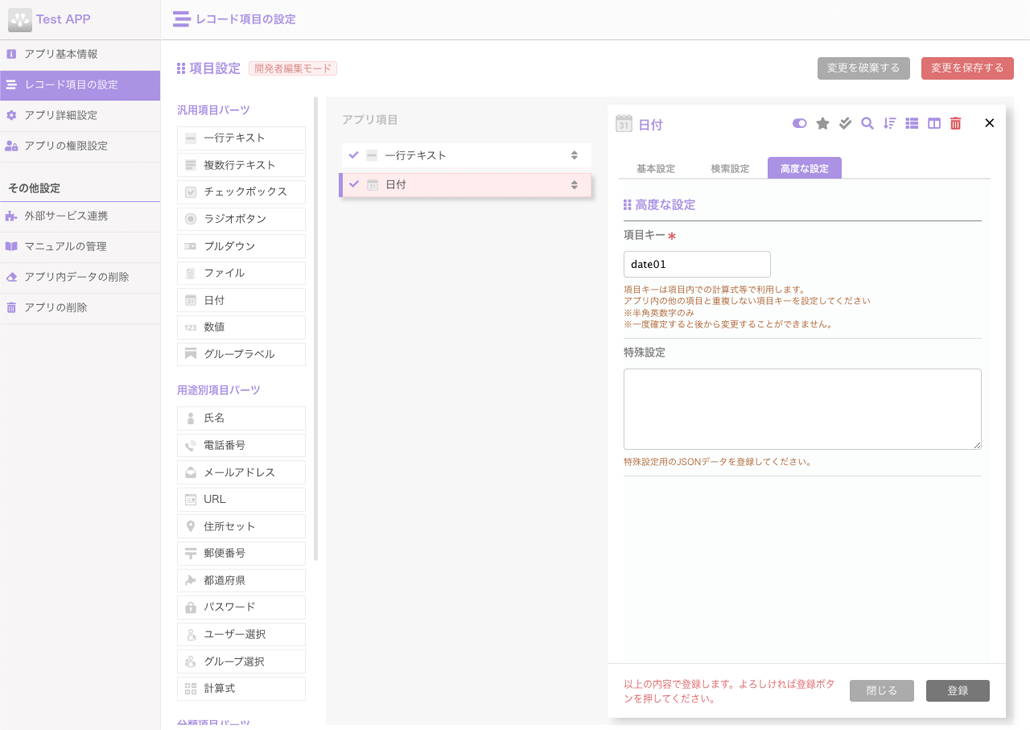1030x730 pixels.
Task: Select the 高度な設定 tab
Action: click(x=804, y=168)
